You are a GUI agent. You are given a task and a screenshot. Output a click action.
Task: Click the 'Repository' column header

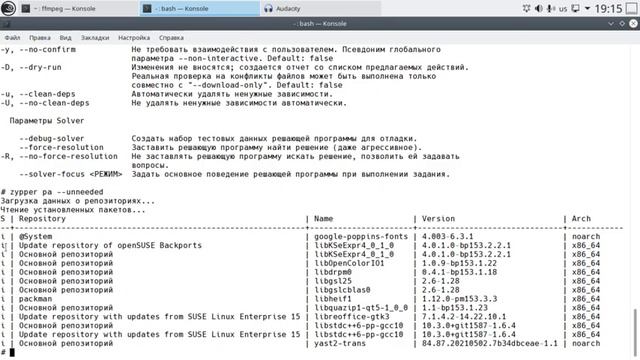click(42, 219)
